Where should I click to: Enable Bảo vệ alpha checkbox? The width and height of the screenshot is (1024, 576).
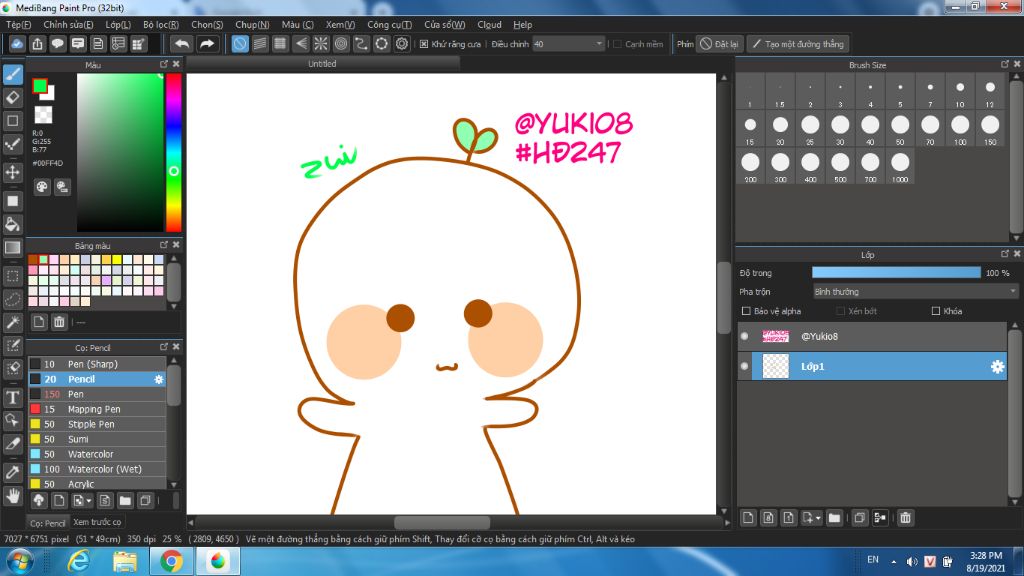pyautogui.click(x=746, y=311)
